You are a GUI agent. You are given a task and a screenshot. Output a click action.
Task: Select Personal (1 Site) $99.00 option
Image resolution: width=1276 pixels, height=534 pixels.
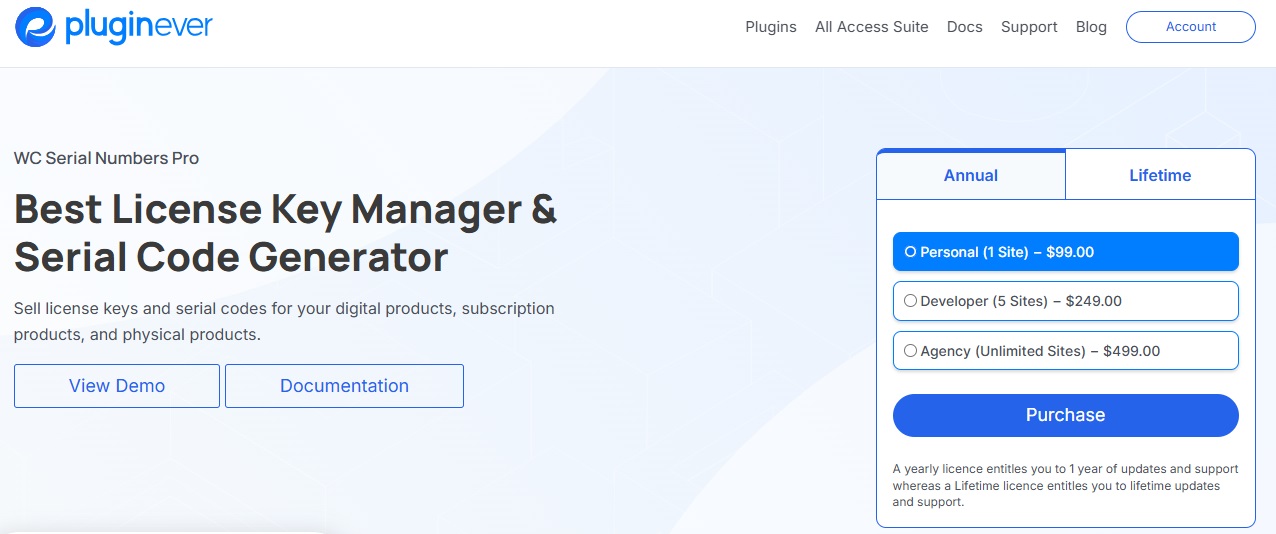tap(1066, 252)
